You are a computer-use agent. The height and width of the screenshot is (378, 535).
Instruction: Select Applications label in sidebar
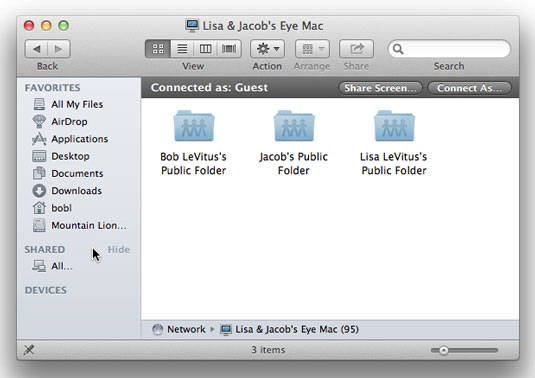[x=79, y=139]
